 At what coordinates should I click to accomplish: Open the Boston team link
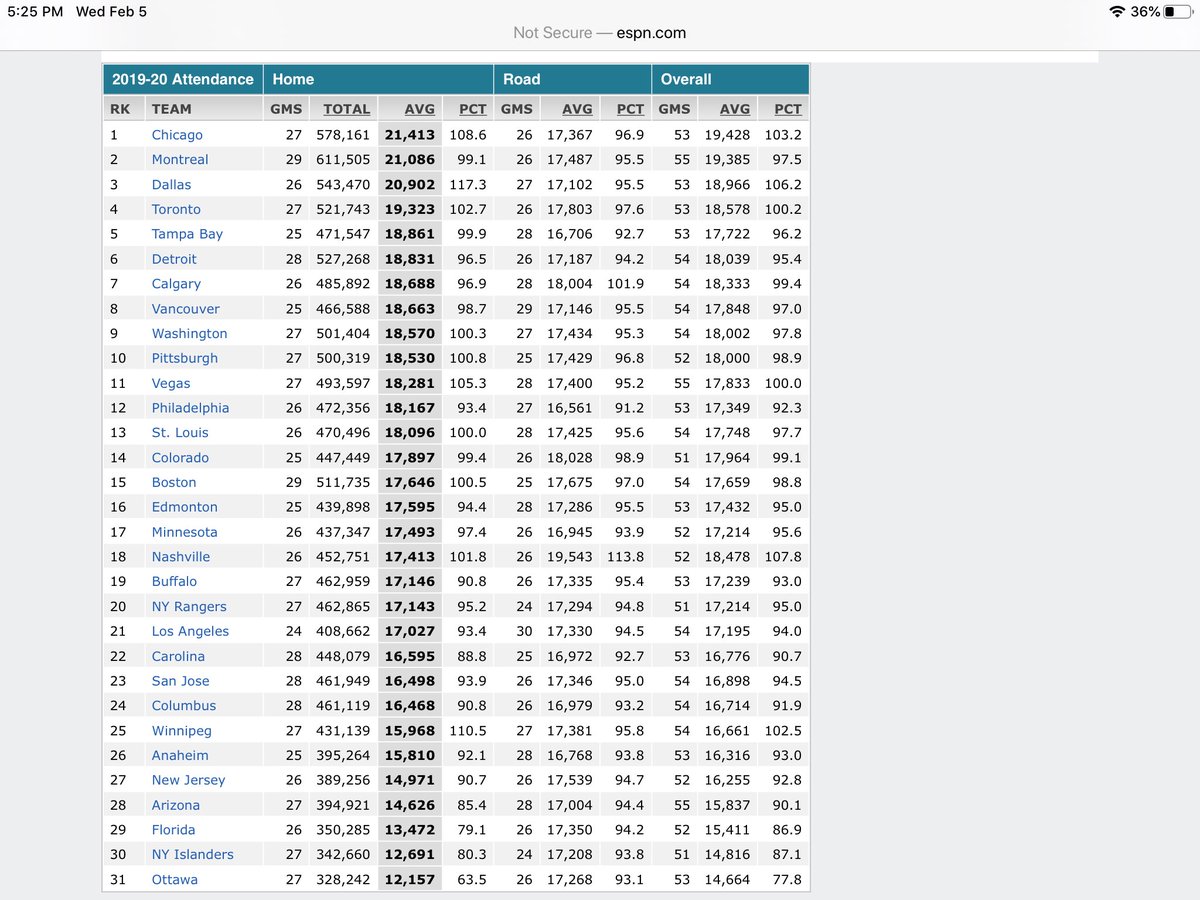174,482
